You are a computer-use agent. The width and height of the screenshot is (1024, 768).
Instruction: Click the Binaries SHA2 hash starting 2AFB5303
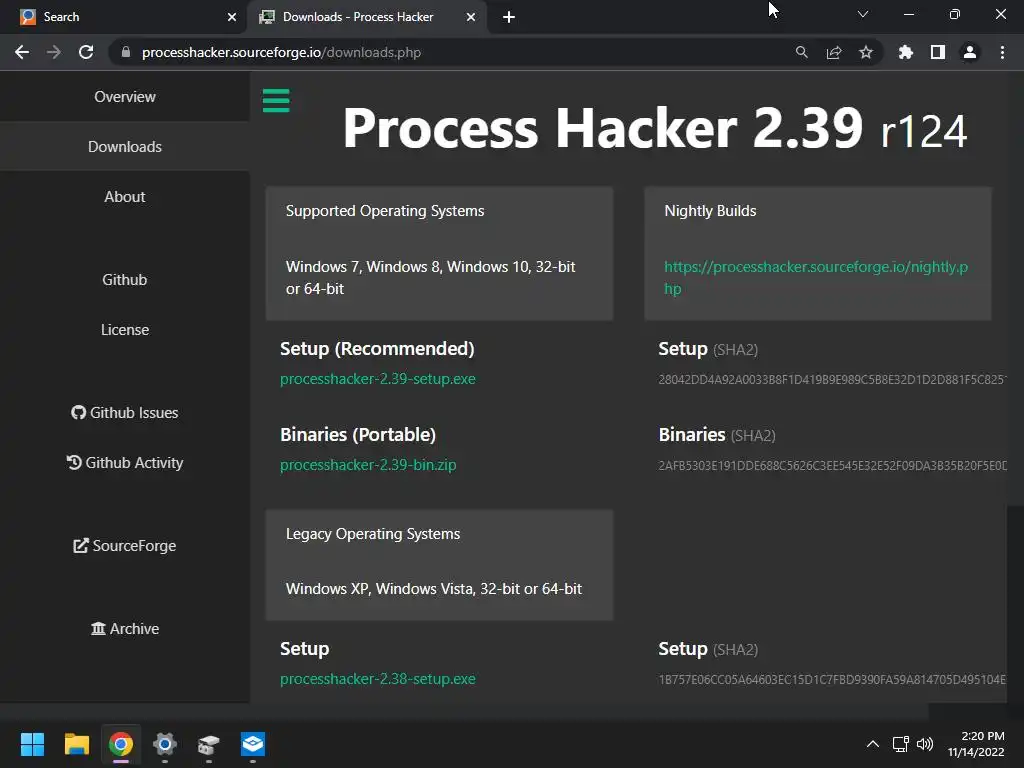(x=832, y=466)
